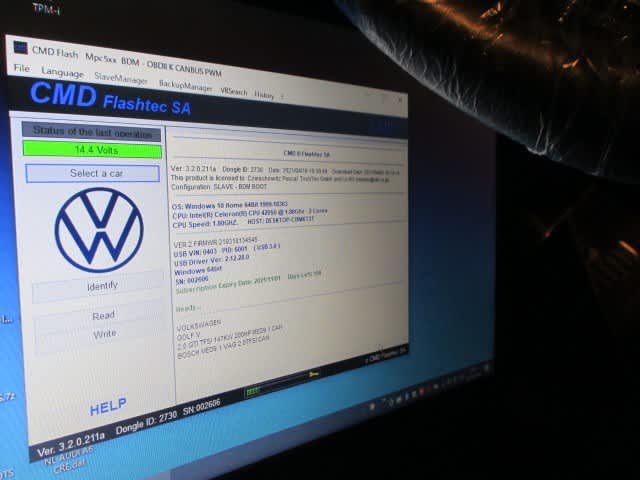The width and height of the screenshot is (640, 480).
Task: Open the File menu
Action: [x=21, y=68]
